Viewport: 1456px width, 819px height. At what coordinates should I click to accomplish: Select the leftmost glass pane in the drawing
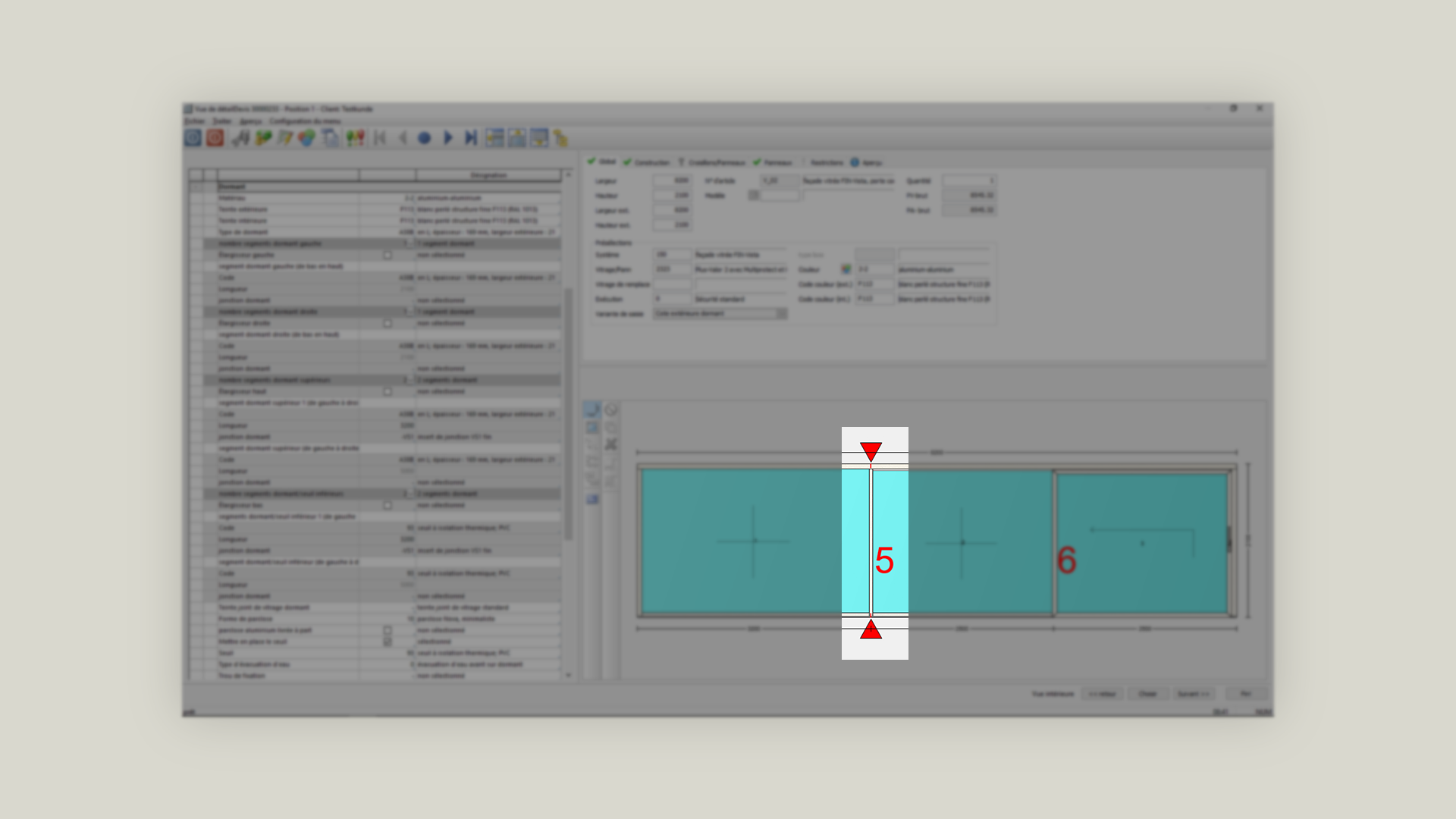755,541
